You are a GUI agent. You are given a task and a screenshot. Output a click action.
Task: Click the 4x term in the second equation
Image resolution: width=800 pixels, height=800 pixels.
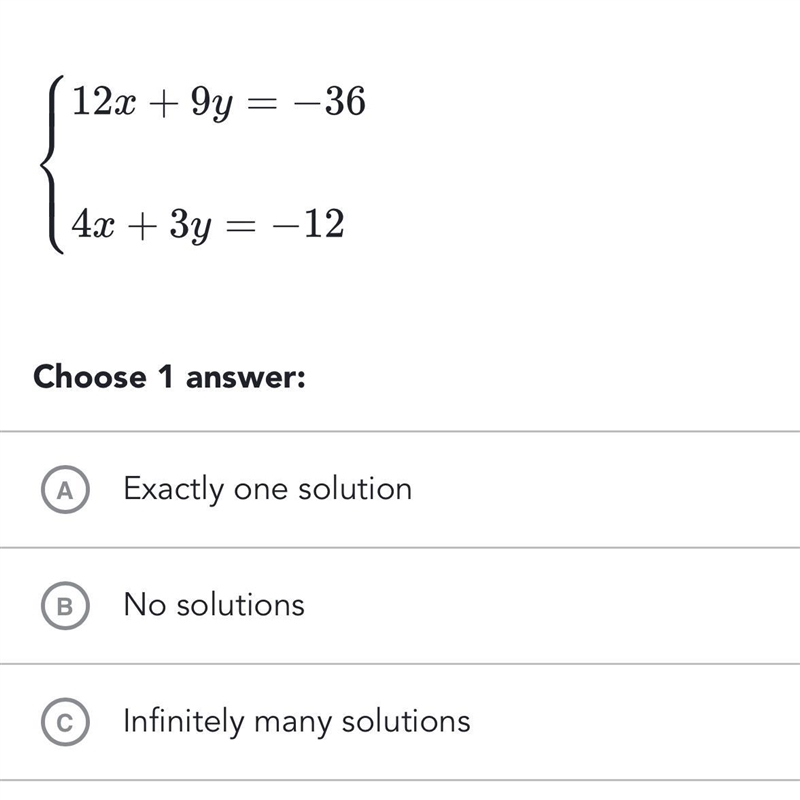93,223
